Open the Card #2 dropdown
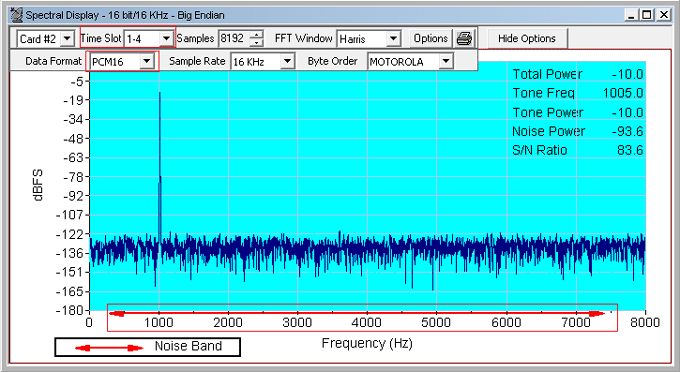Image resolution: width=680 pixels, height=372 pixels. [x=67, y=39]
